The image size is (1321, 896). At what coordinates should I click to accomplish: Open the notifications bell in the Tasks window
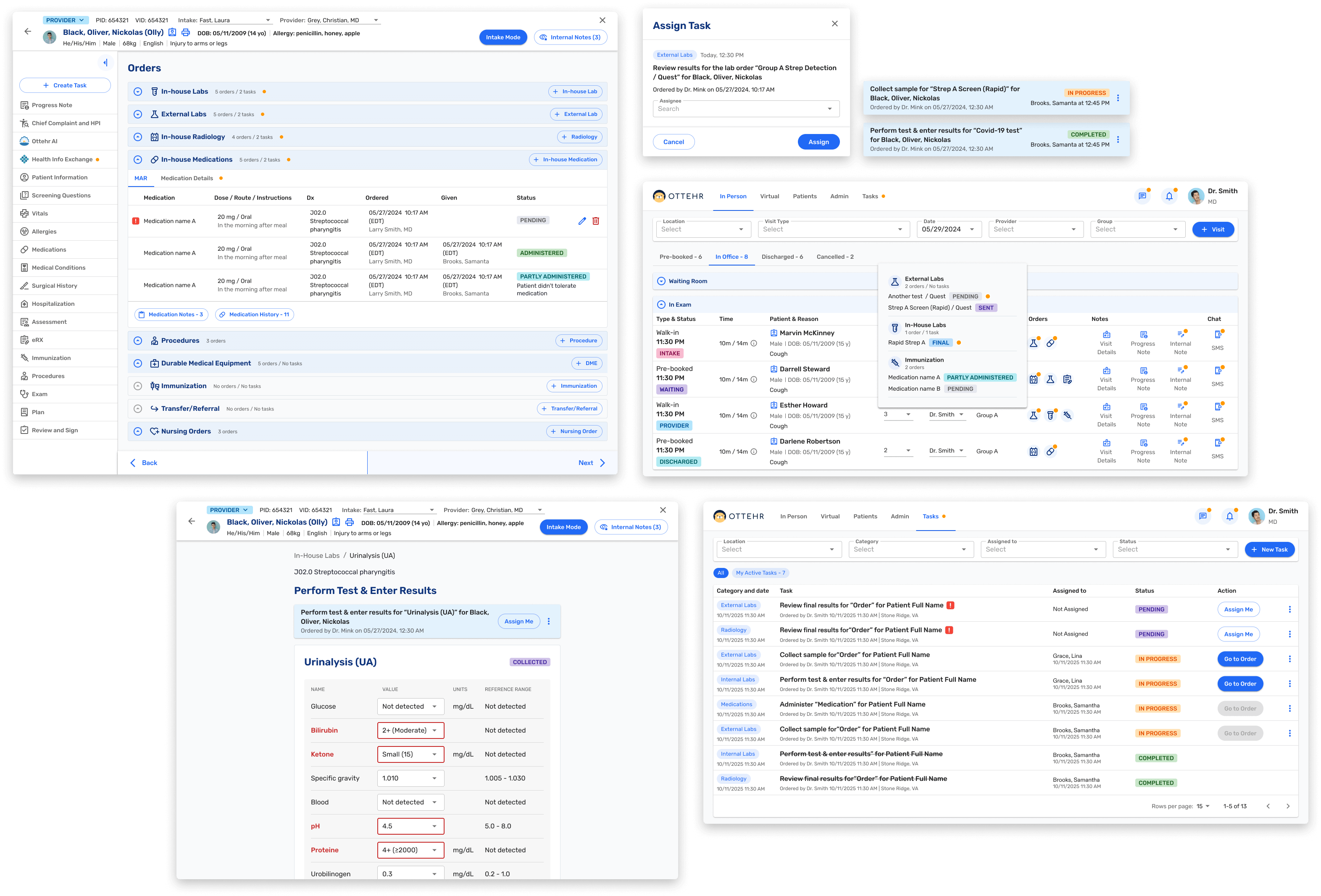point(1229,516)
